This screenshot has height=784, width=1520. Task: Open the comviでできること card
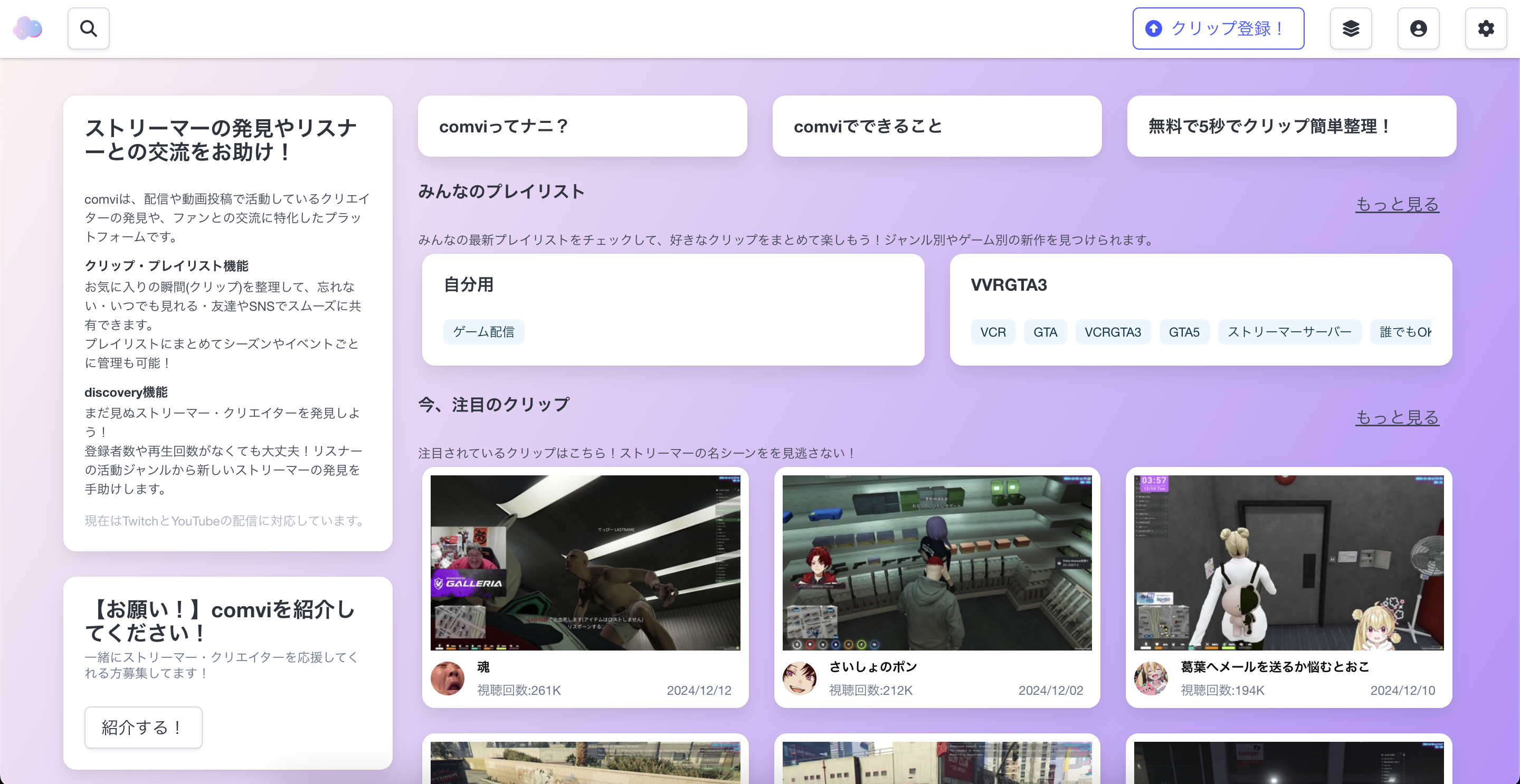click(936, 126)
